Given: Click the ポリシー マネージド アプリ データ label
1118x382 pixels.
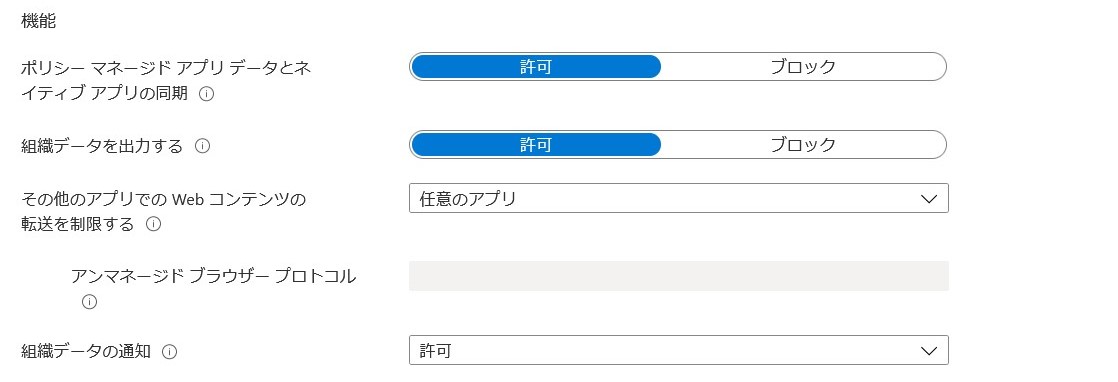Looking at the screenshot, I should coord(165,68).
